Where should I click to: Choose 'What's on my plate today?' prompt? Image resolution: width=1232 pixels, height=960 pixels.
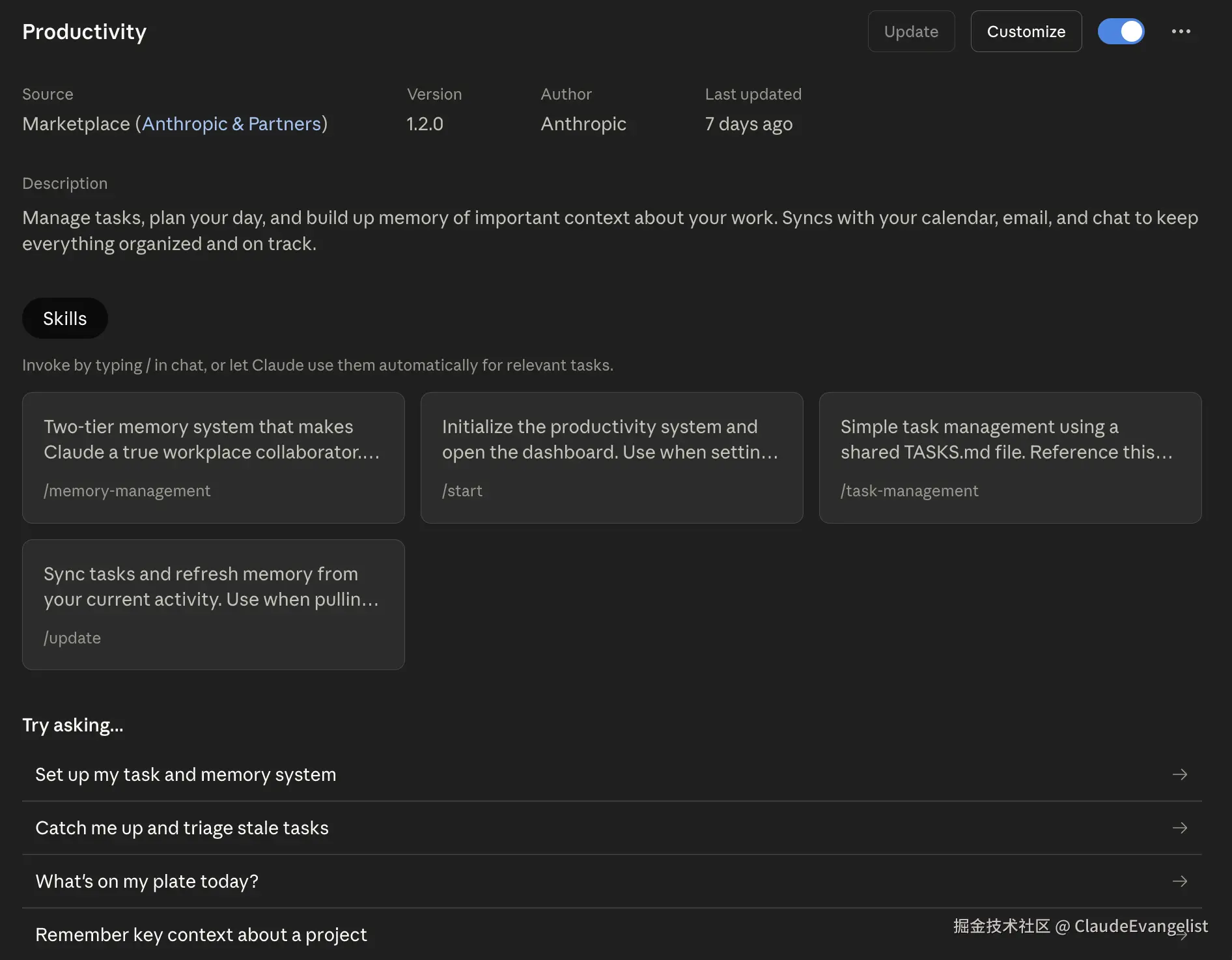(612, 881)
